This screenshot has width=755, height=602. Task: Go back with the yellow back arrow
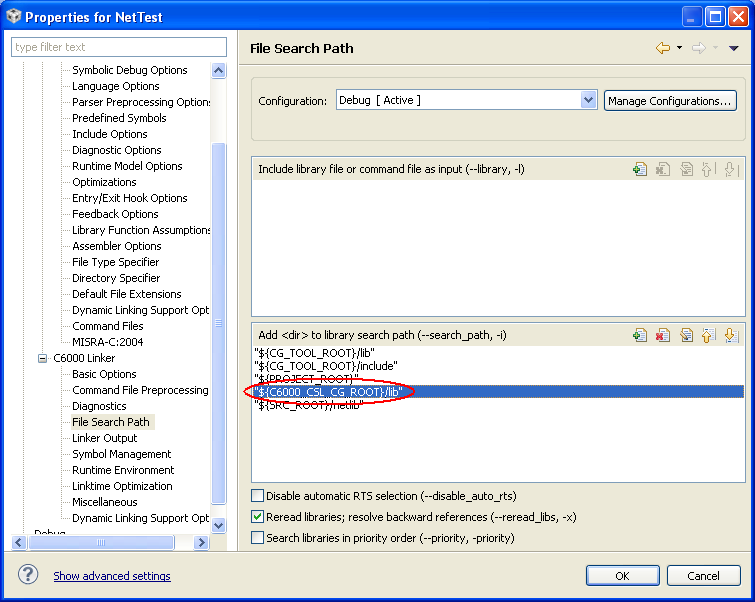[x=663, y=48]
